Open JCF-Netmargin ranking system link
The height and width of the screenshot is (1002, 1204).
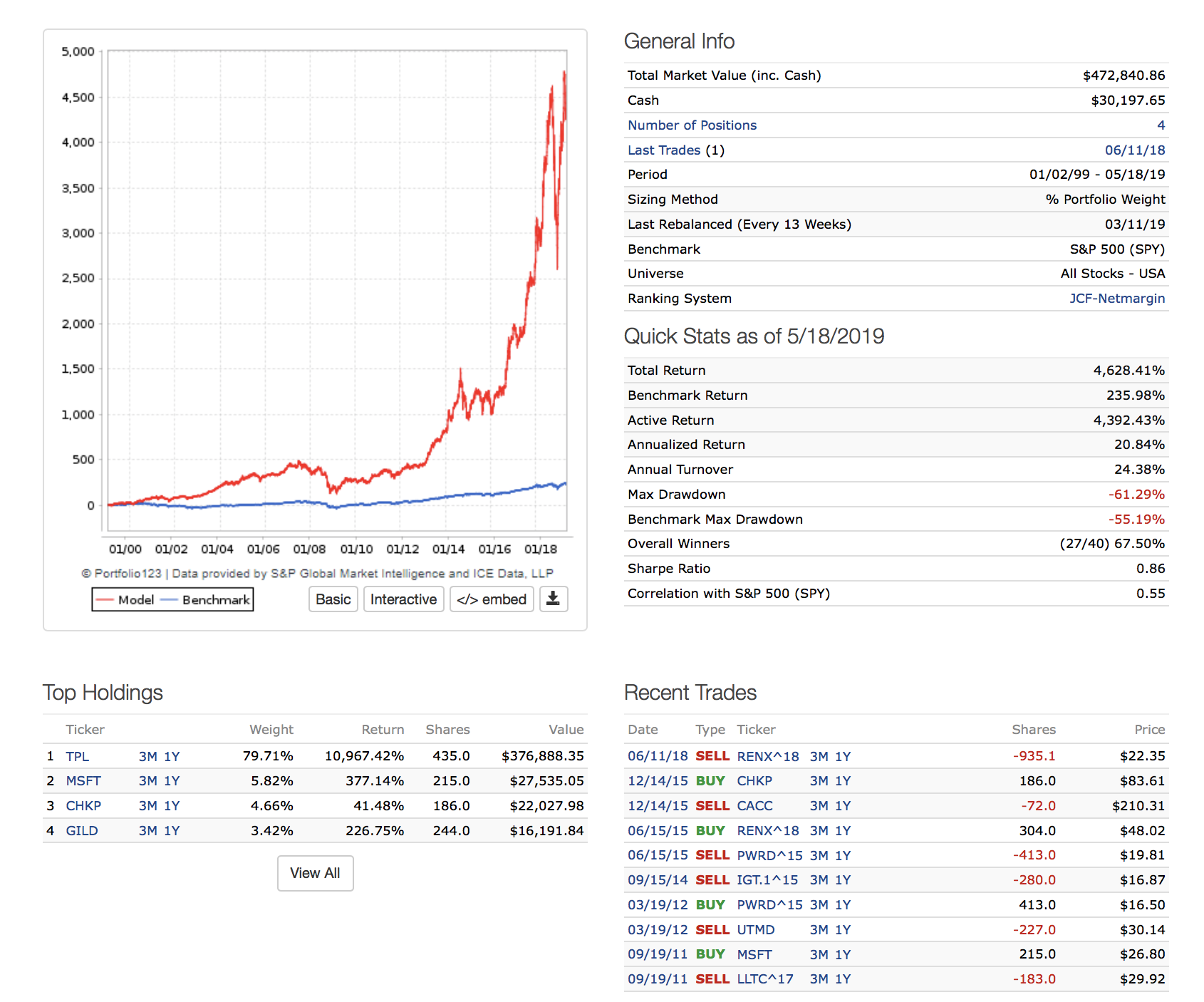(x=1116, y=299)
